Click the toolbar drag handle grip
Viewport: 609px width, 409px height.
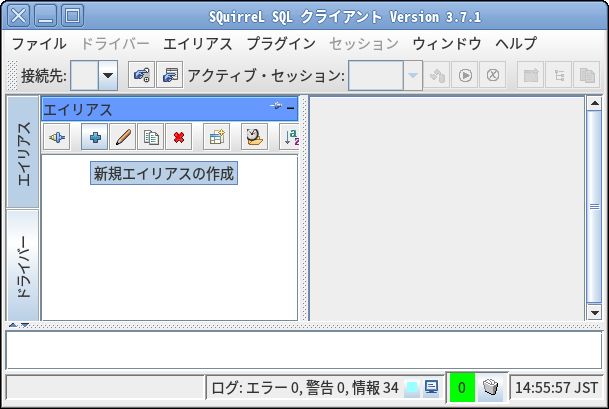pos(12,75)
